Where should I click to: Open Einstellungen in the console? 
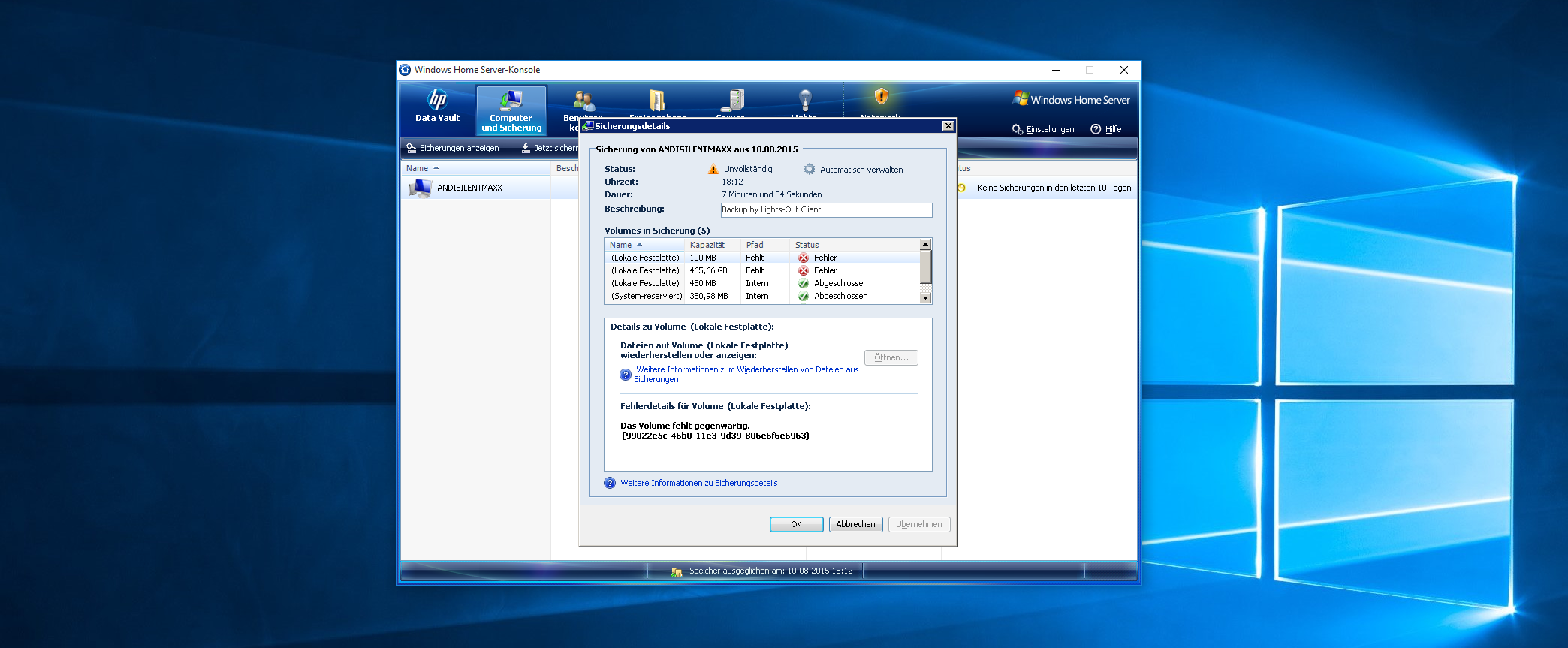[1043, 129]
